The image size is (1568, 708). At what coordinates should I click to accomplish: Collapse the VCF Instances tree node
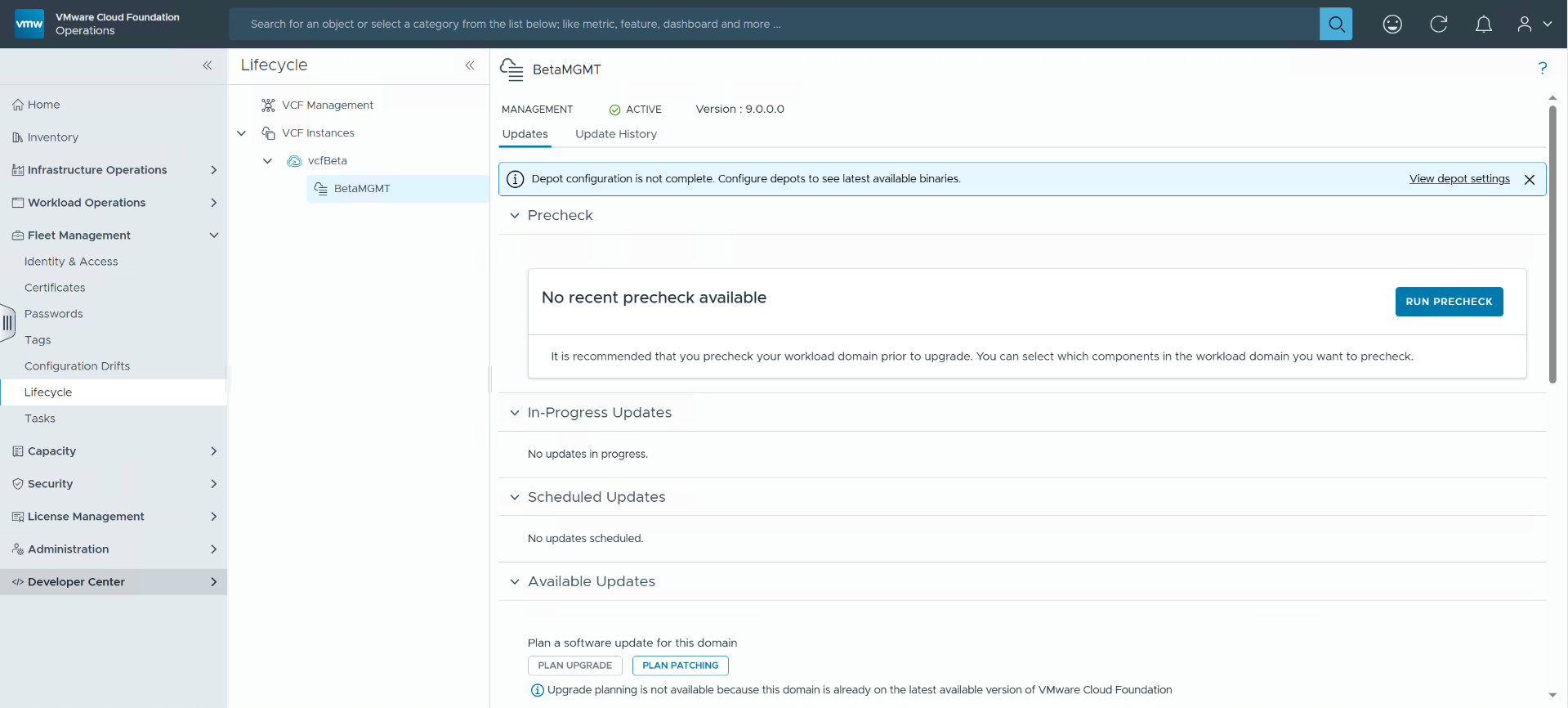click(242, 133)
